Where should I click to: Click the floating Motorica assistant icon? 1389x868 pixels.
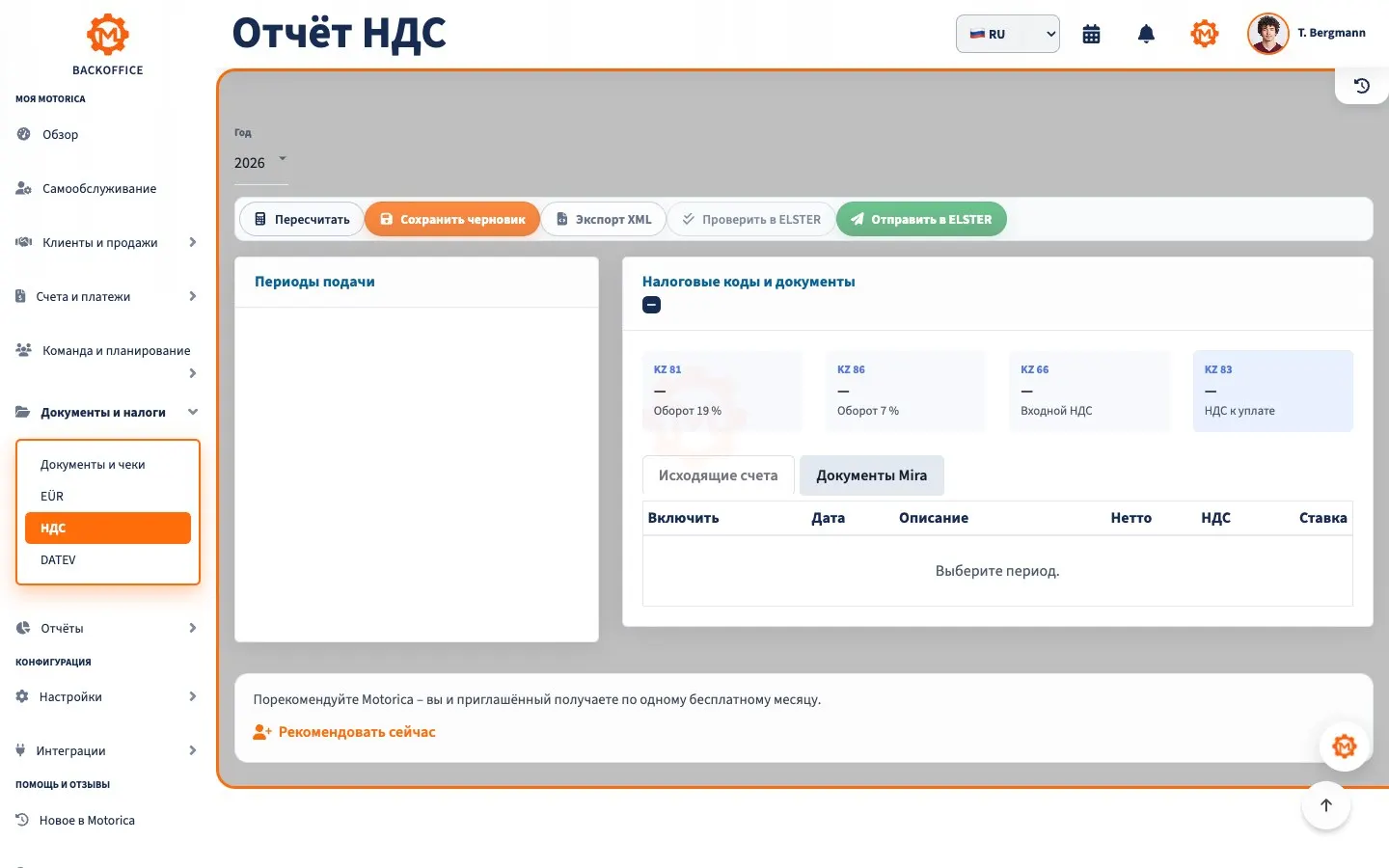(1344, 746)
